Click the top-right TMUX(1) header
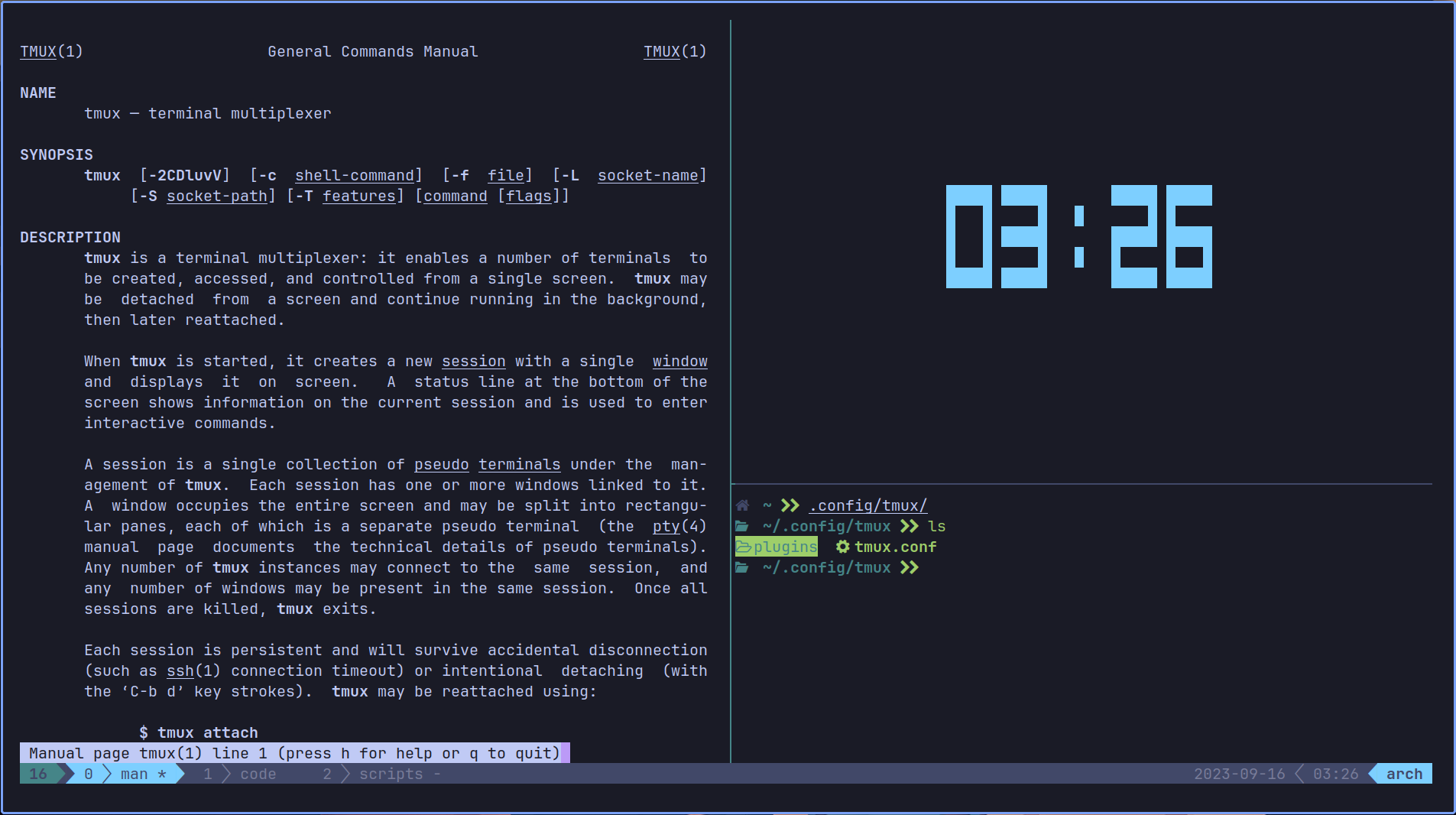 676,51
